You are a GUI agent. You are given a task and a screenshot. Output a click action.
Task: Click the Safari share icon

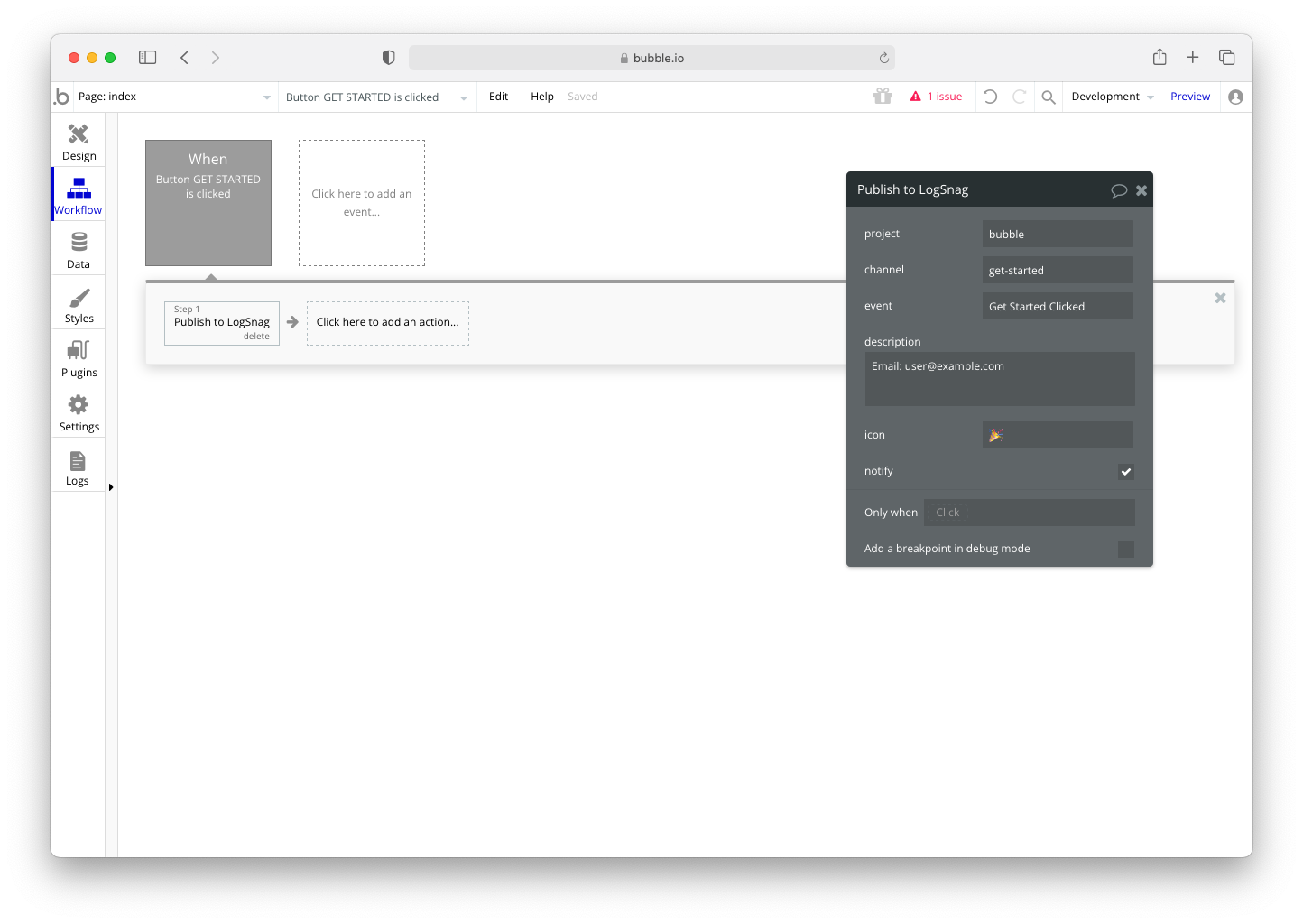coord(1160,57)
